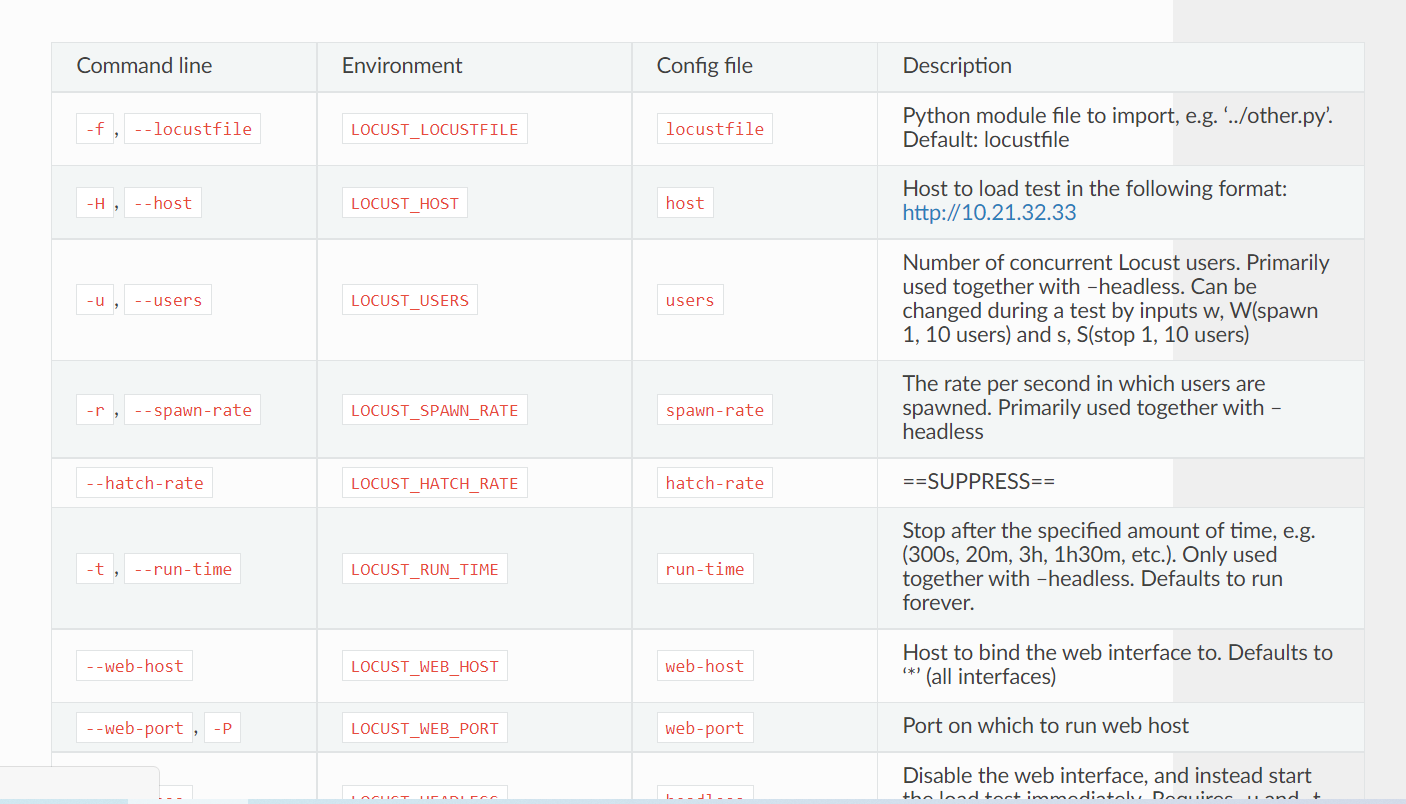Click the --users command option

(167, 299)
